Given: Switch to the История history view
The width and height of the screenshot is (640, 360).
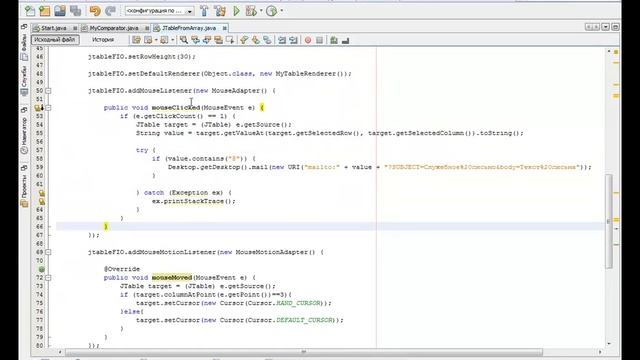Looking at the screenshot, I should 103,40.
